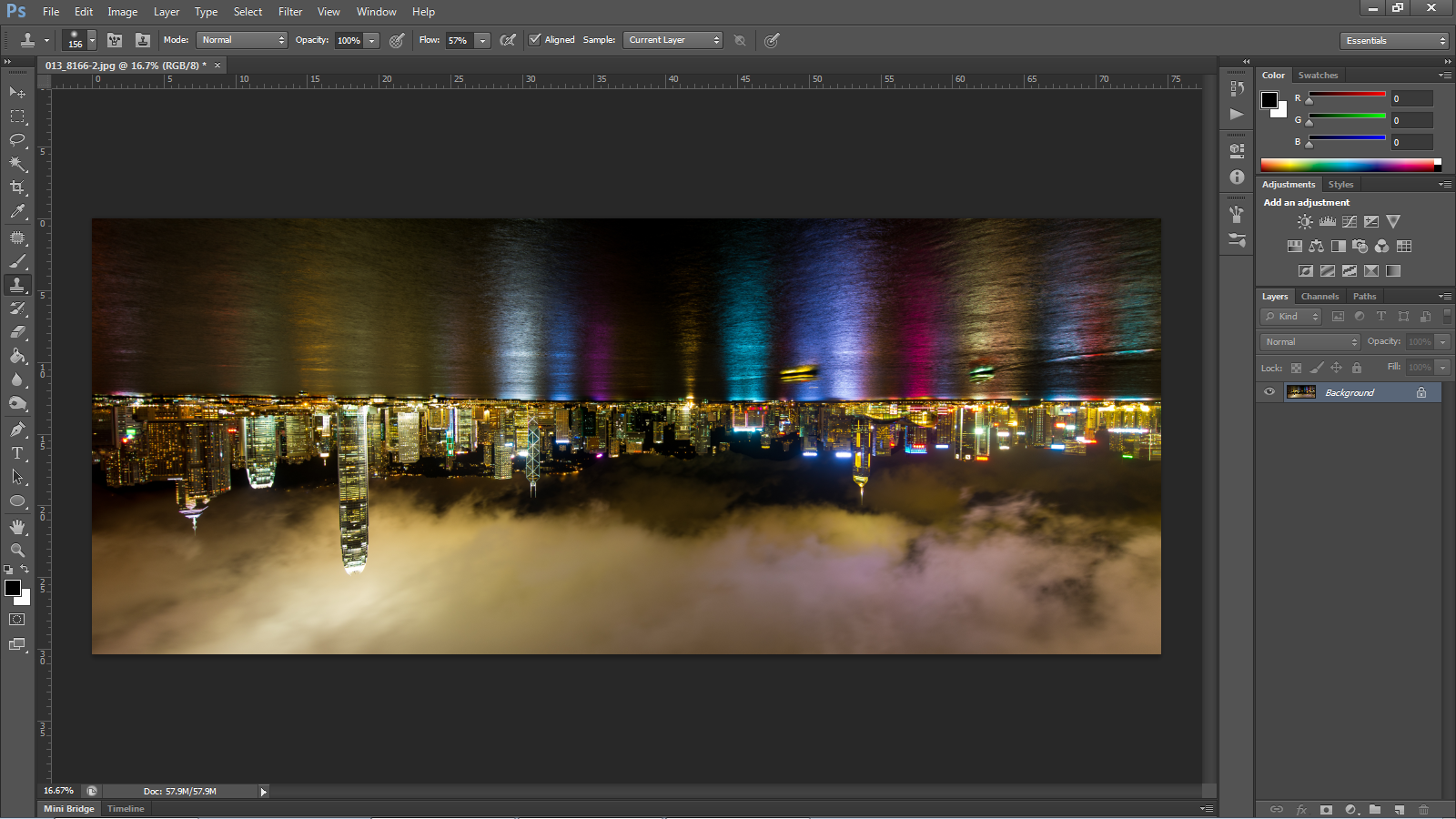Toggle lock image pixels

[x=1317, y=368]
